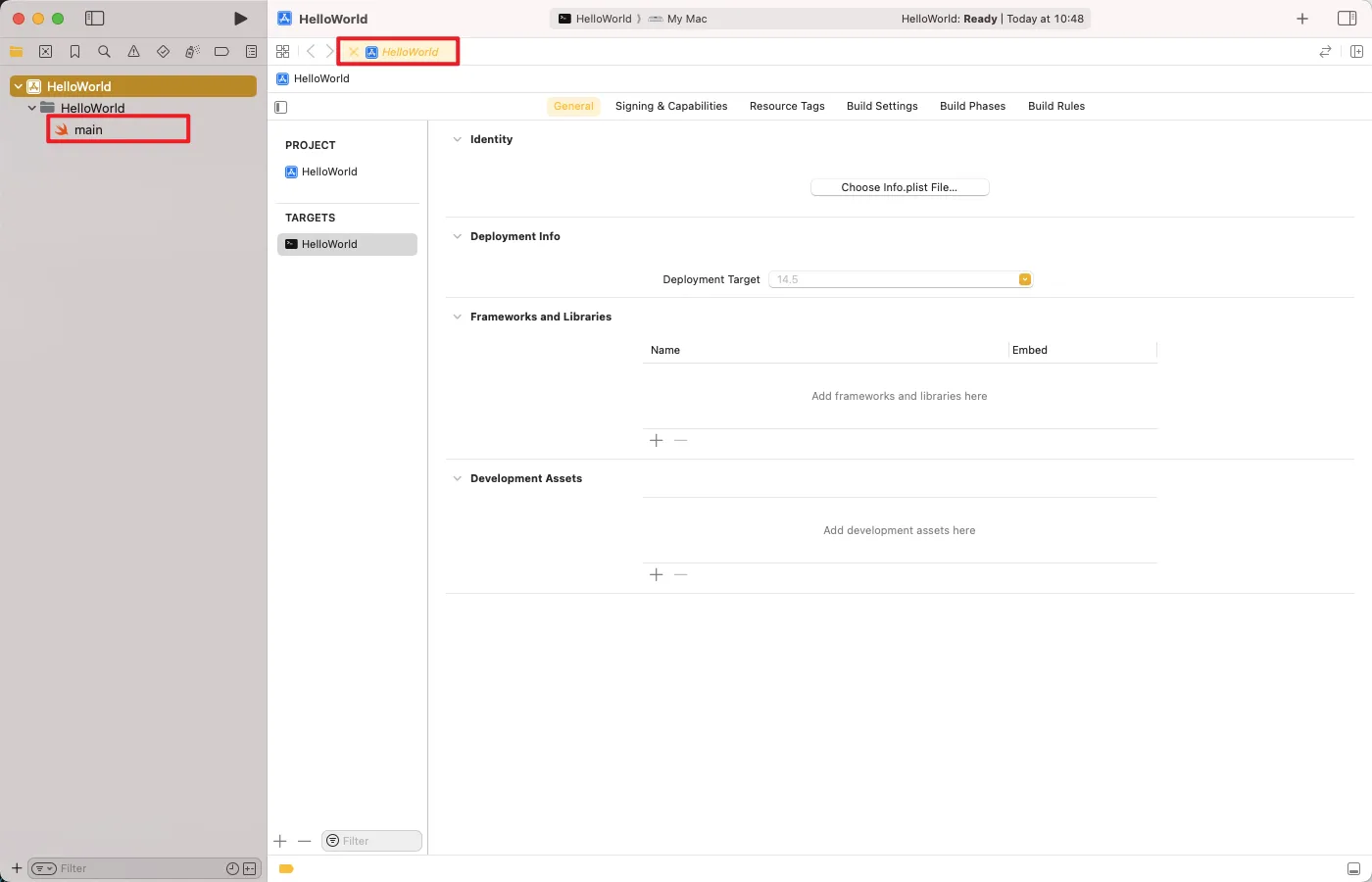The width and height of the screenshot is (1372, 882).
Task: Add new file with navigator plus button
Action: point(17,868)
